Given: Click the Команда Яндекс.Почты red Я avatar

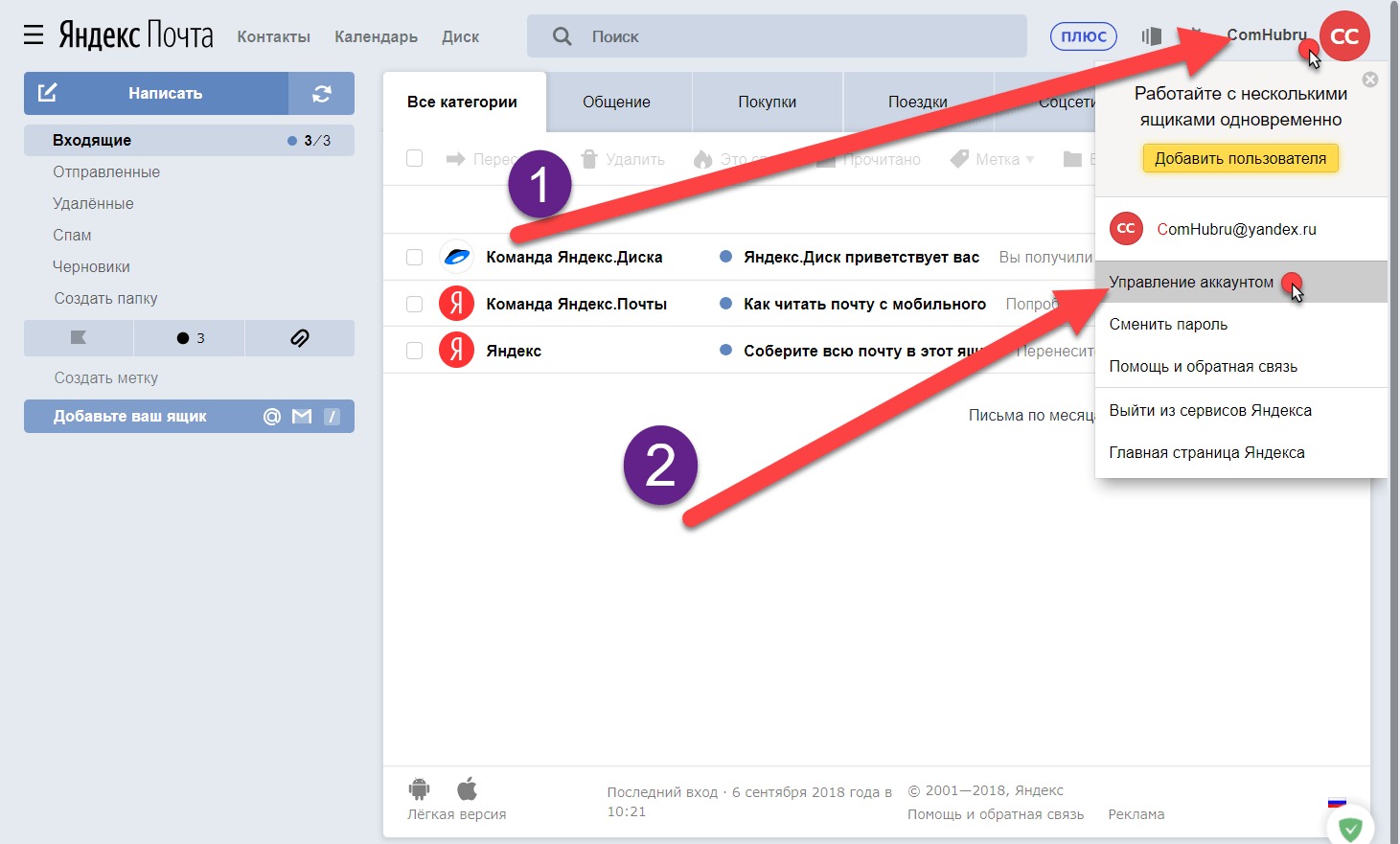Looking at the screenshot, I should [456, 304].
